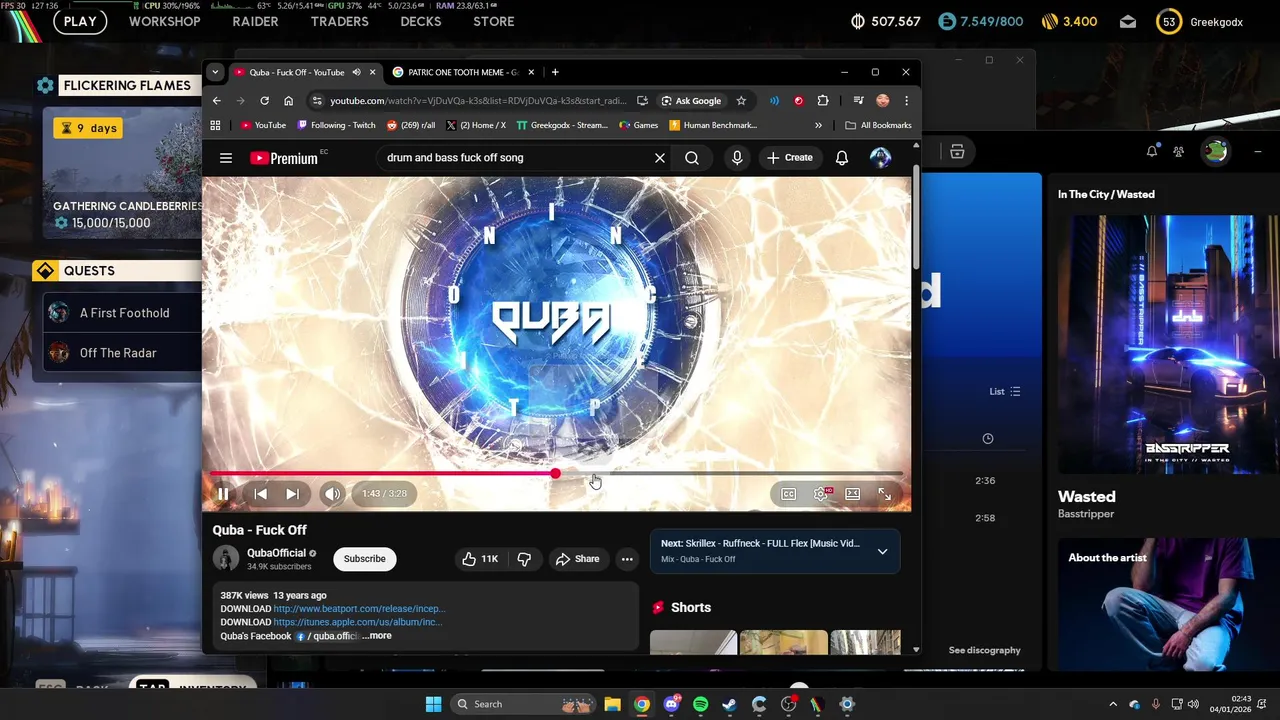Skip to next video in player
Viewport: 1280px width, 720px height.
[x=292, y=494]
